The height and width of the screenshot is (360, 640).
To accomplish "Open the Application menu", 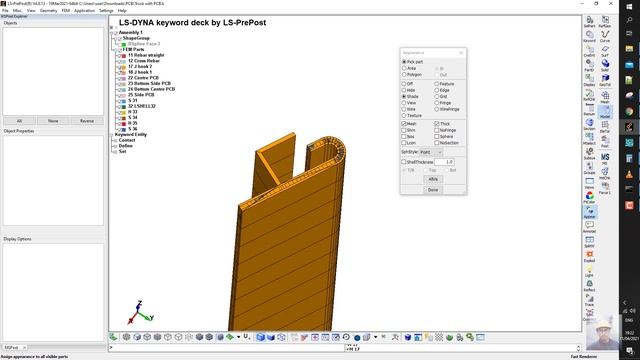I will point(84,11).
